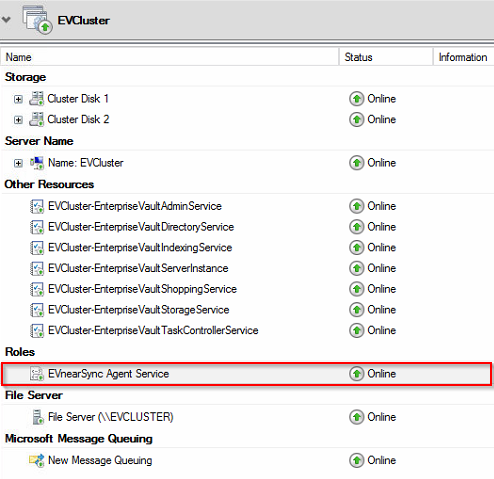Select EVCluster-EnterpriseVaultShoppingService resource
494x479 pixels.
point(247,289)
